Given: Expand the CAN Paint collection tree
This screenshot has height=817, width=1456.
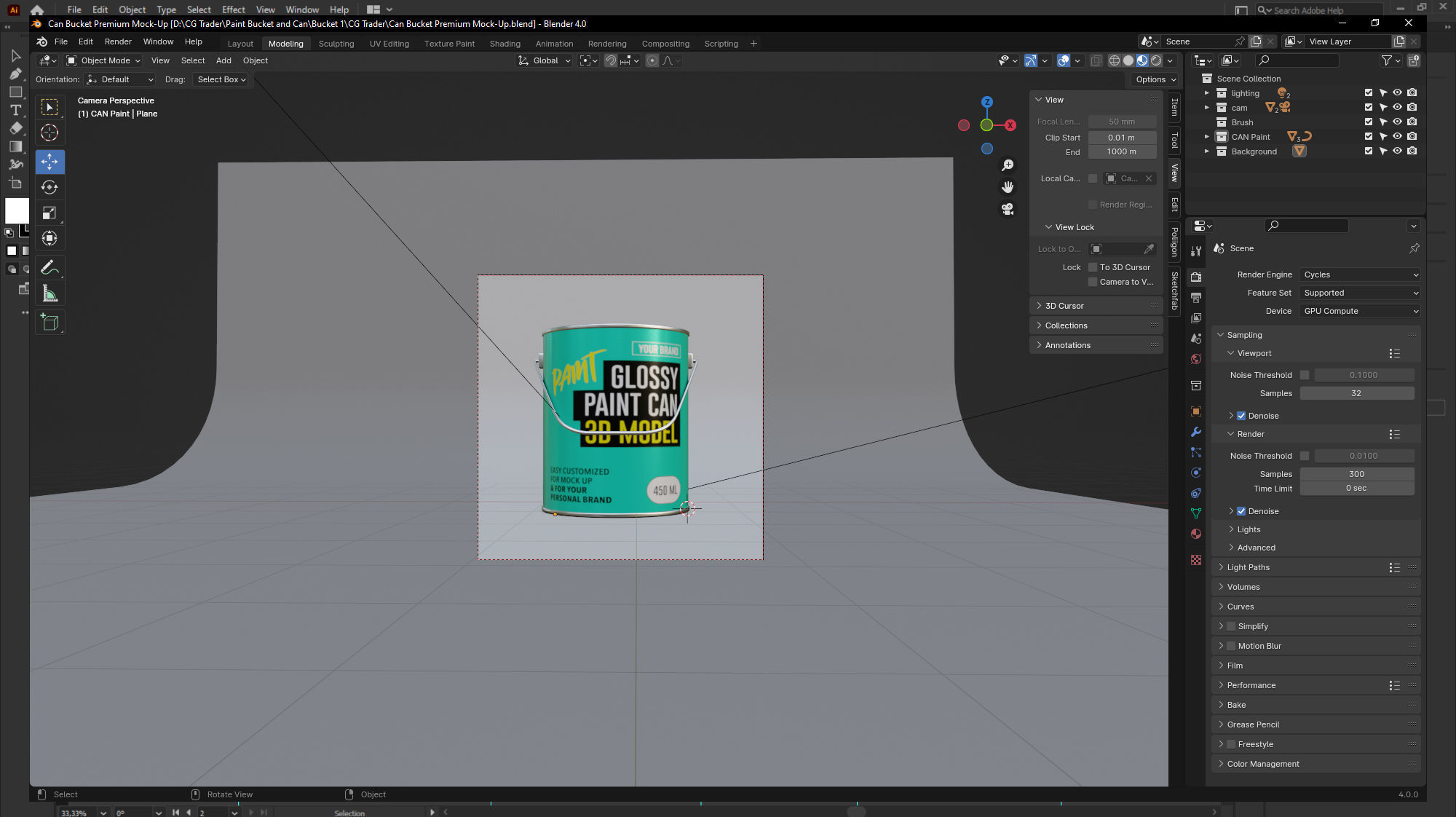Looking at the screenshot, I should tap(1206, 137).
